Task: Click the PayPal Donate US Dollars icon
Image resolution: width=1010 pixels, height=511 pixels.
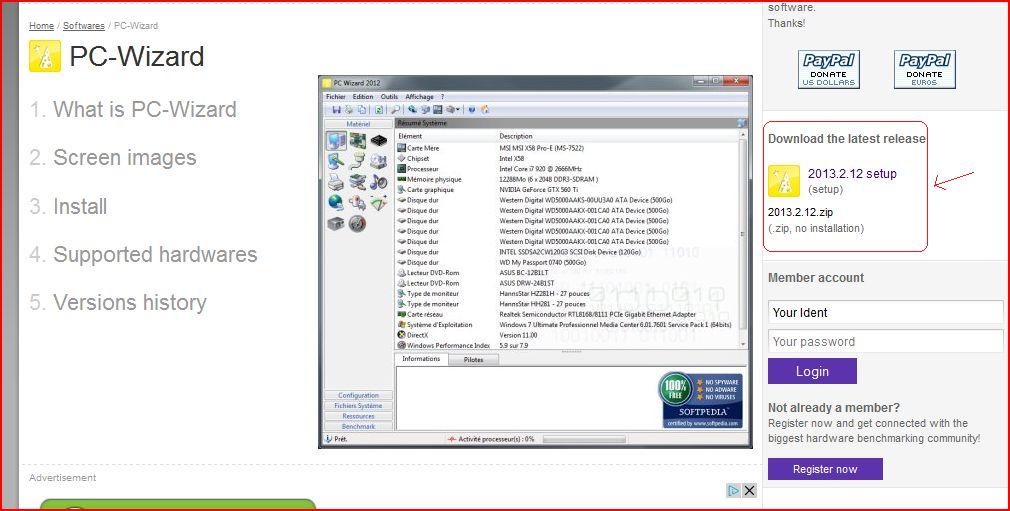Action: [828, 69]
